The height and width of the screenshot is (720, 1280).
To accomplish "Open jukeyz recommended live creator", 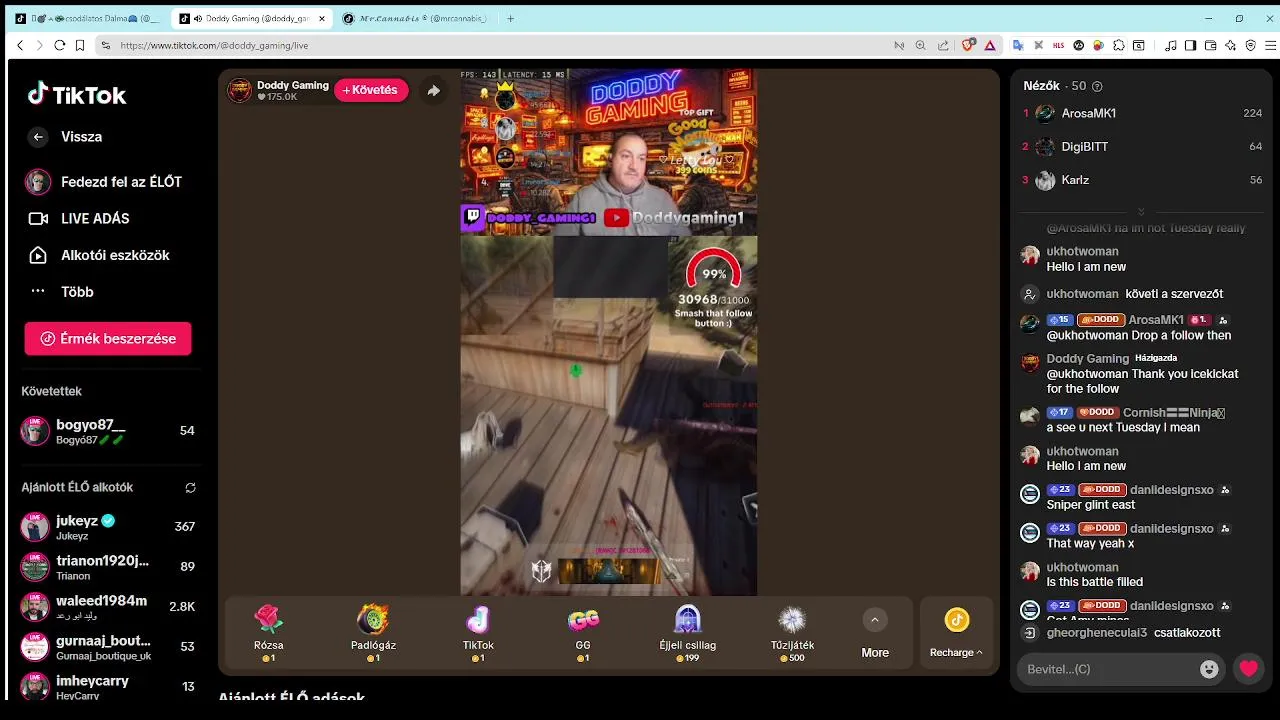I will [108, 527].
